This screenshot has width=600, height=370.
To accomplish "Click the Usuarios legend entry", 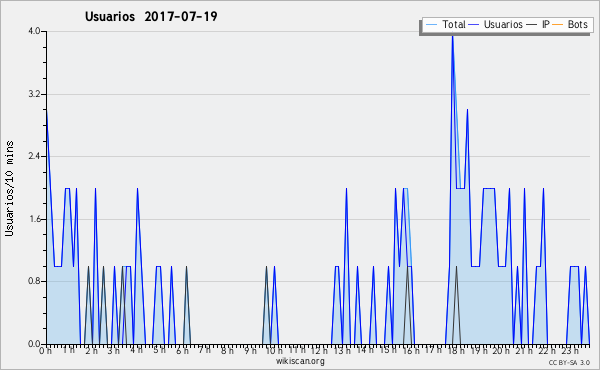I will tap(496, 24).
